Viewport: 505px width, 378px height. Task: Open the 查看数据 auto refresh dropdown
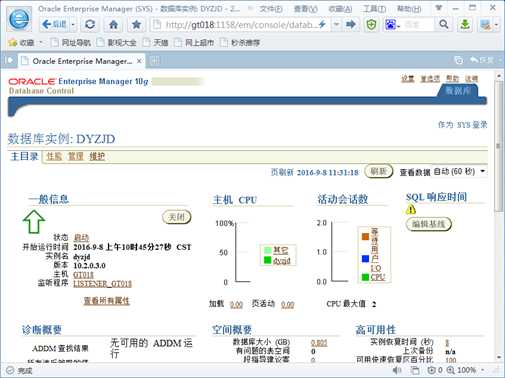tap(459, 172)
